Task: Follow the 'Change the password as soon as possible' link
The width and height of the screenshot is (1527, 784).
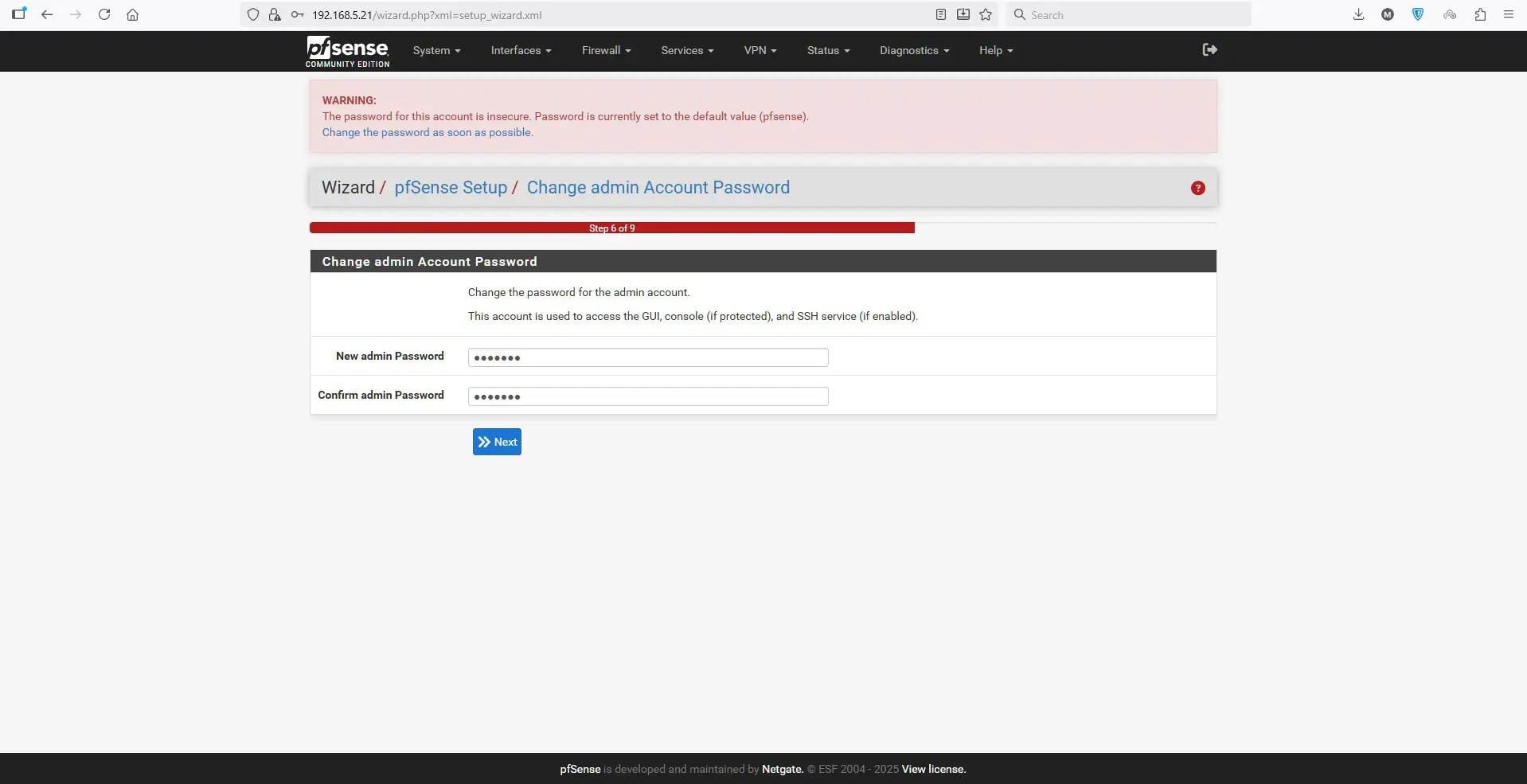Action: [x=428, y=132]
